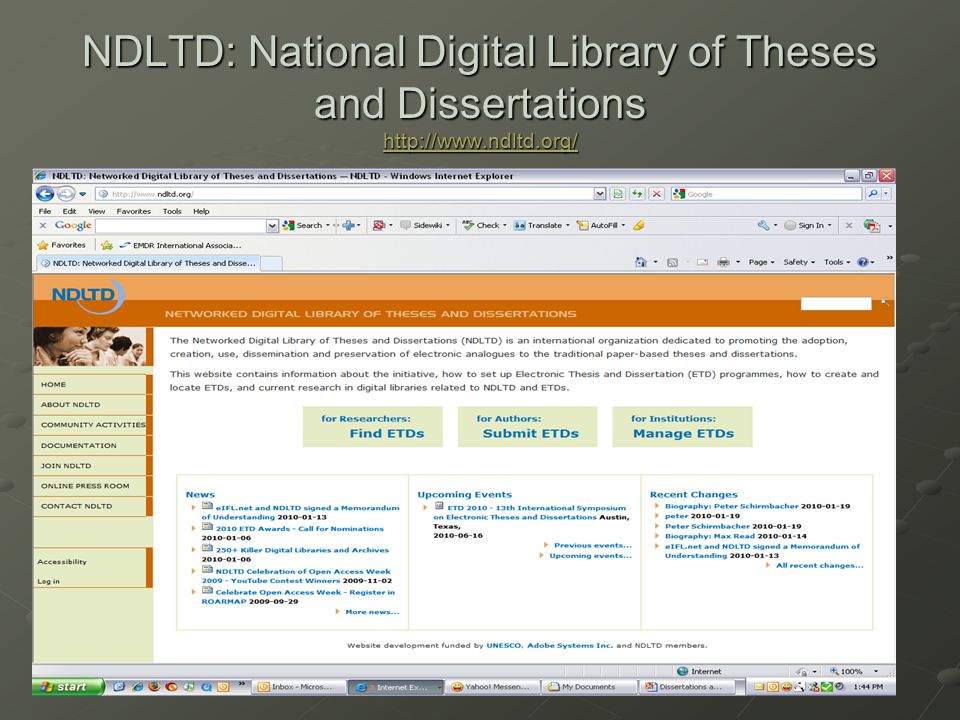This screenshot has height=720, width=960.
Task: Click the All recent changes link
Action: click(x=819, y=566)
